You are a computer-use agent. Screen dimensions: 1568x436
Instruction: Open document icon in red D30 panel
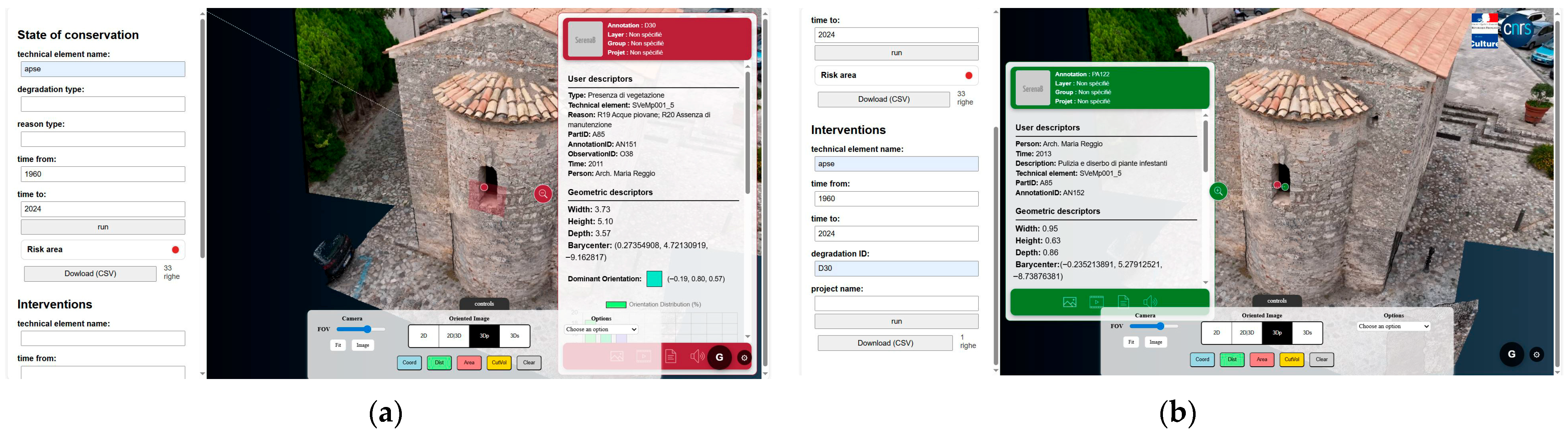tap(670, 356)
